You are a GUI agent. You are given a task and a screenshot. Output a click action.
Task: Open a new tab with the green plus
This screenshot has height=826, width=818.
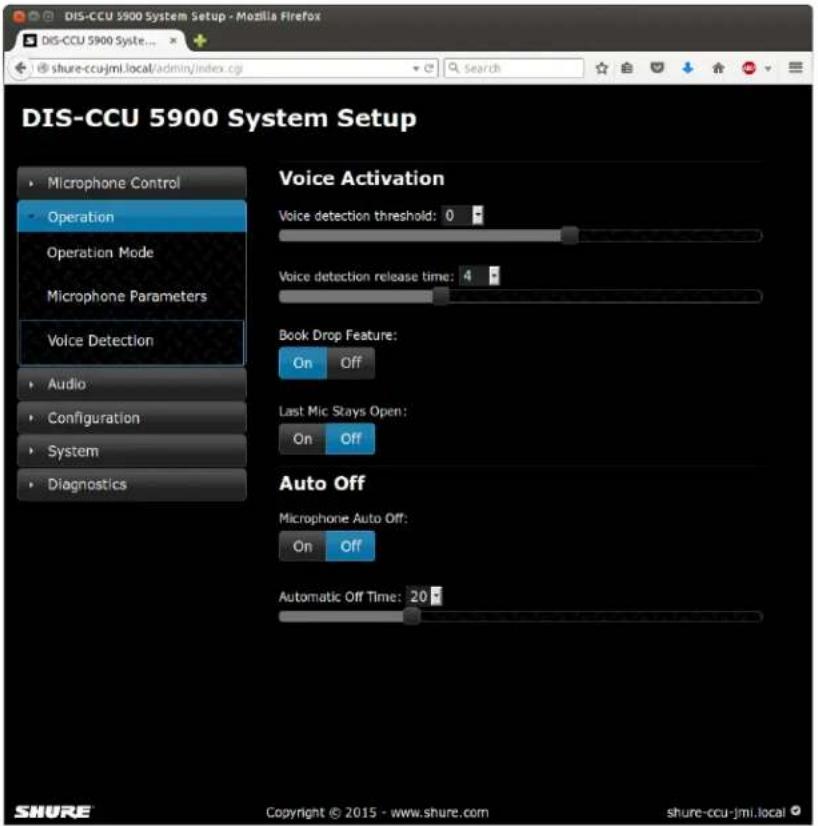click(200, 41)
